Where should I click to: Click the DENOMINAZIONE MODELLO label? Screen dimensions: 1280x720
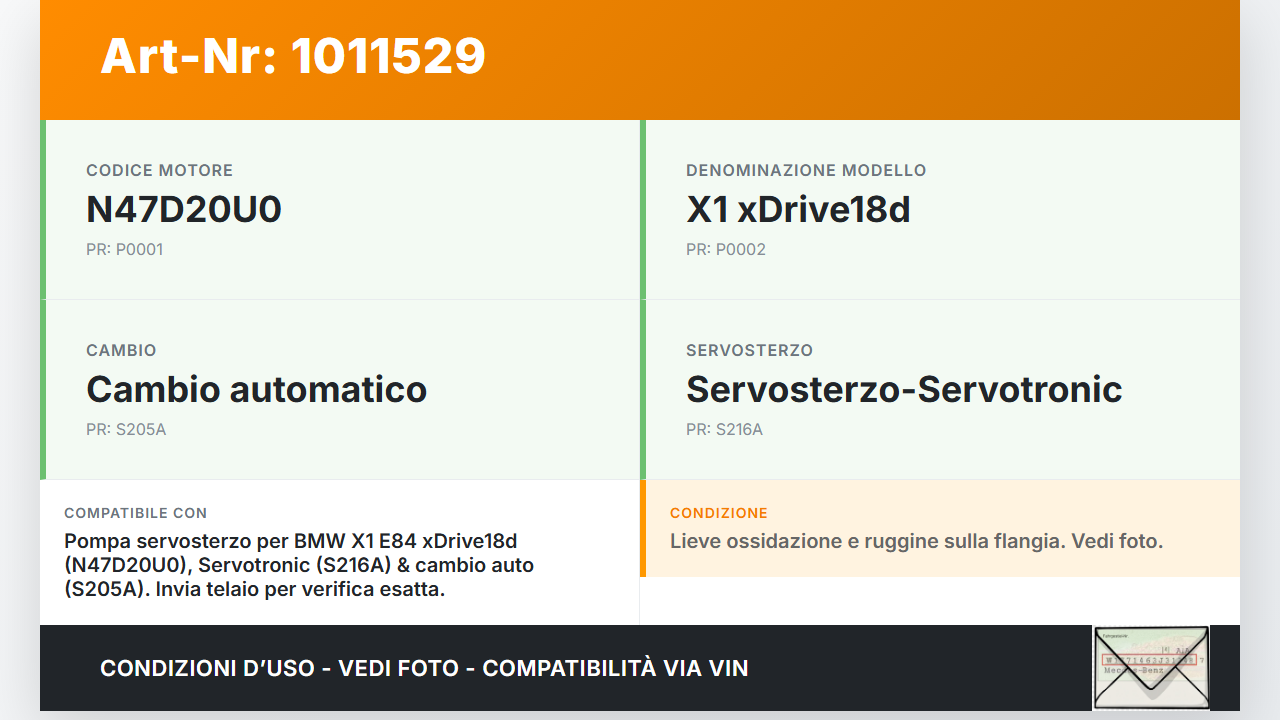806,170
